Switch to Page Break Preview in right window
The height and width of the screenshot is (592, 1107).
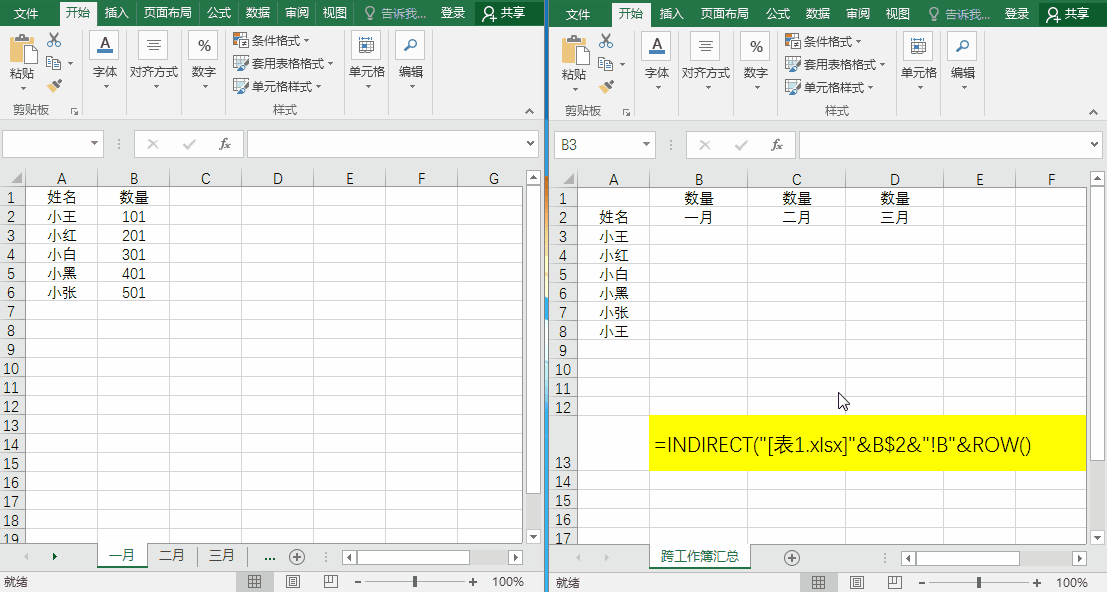pyautogui.click(x=894, y=582)
